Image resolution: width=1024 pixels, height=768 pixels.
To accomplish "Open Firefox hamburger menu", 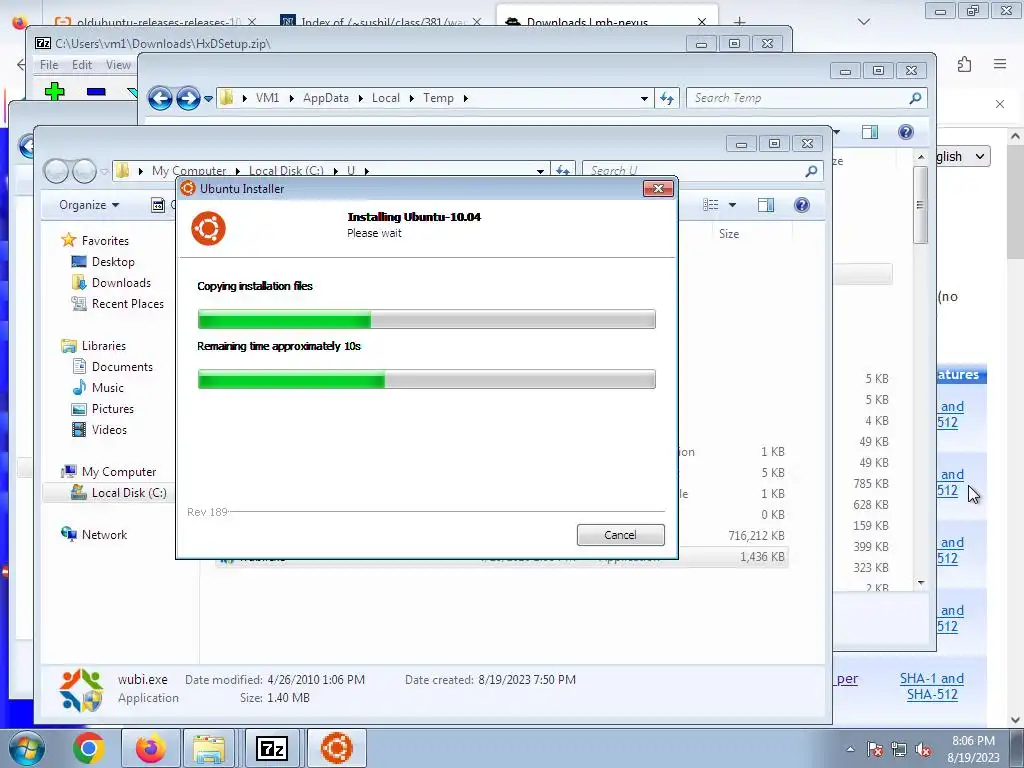I will coord(1000,64).
